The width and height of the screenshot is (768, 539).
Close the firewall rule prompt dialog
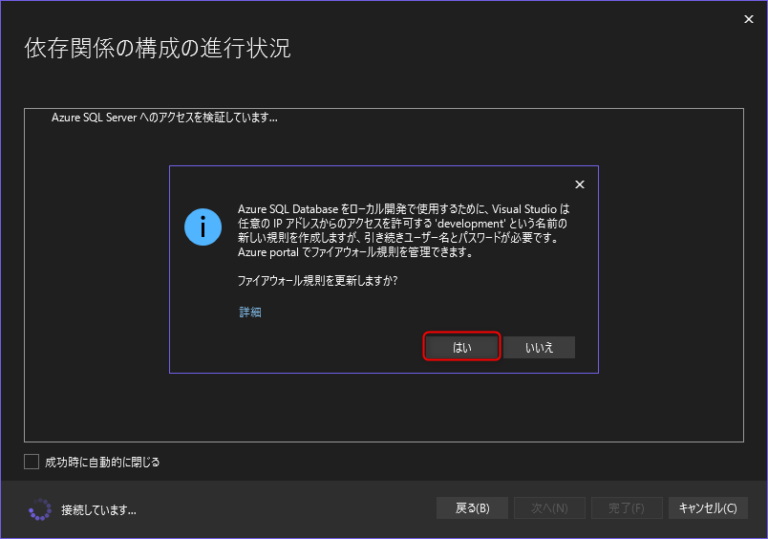click(x=579, y=184)
